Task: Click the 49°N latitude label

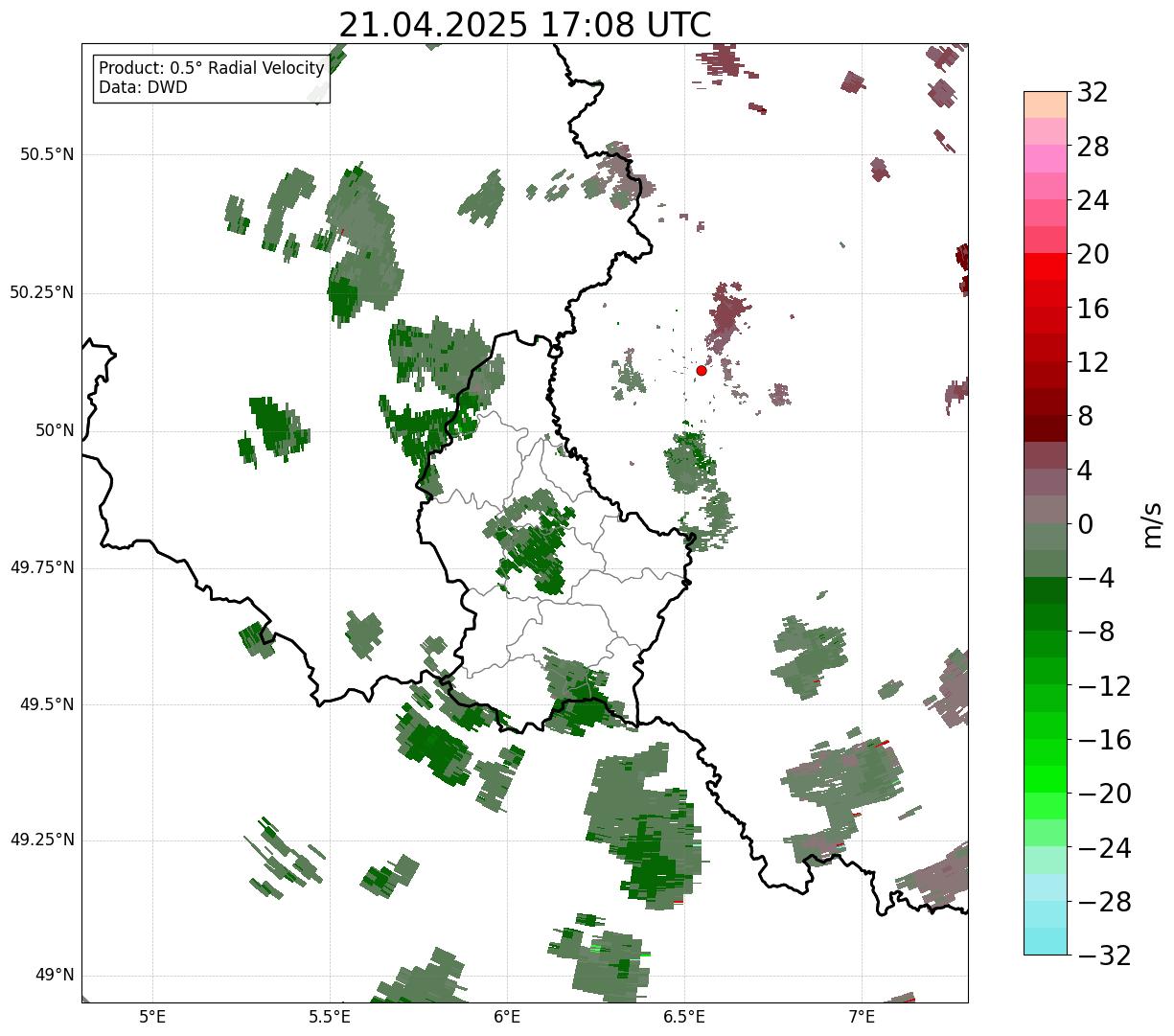Action: click(55, 976)
